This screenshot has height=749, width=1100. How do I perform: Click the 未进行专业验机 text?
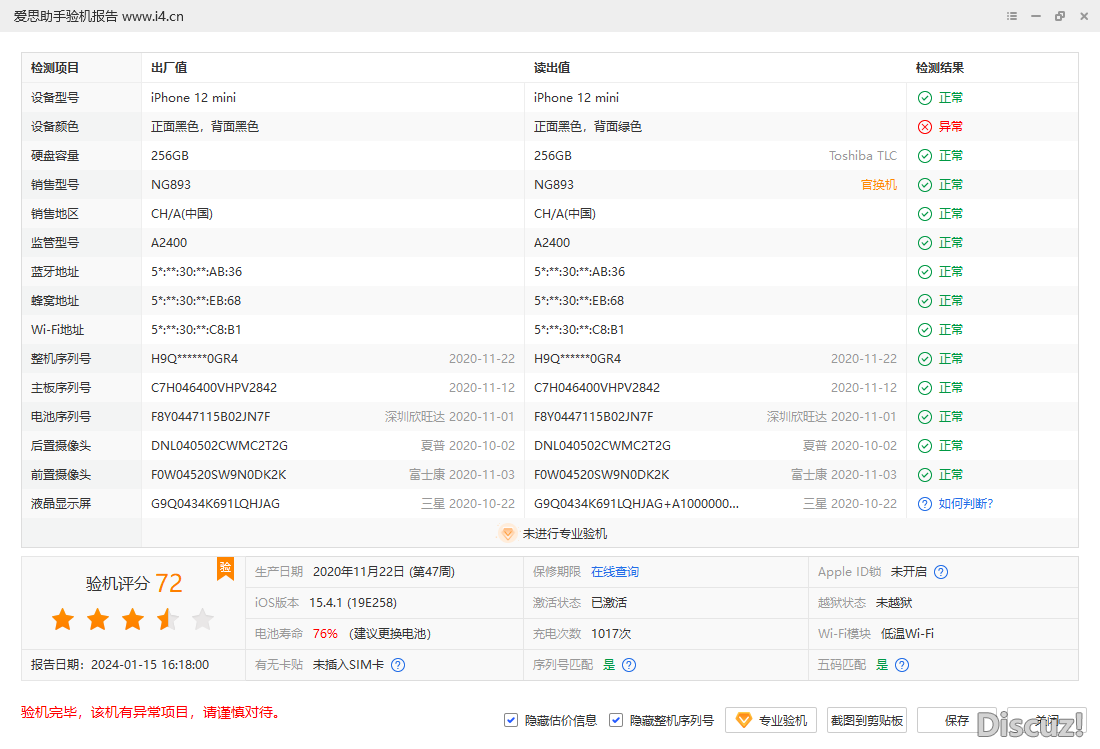coord(565,534)
